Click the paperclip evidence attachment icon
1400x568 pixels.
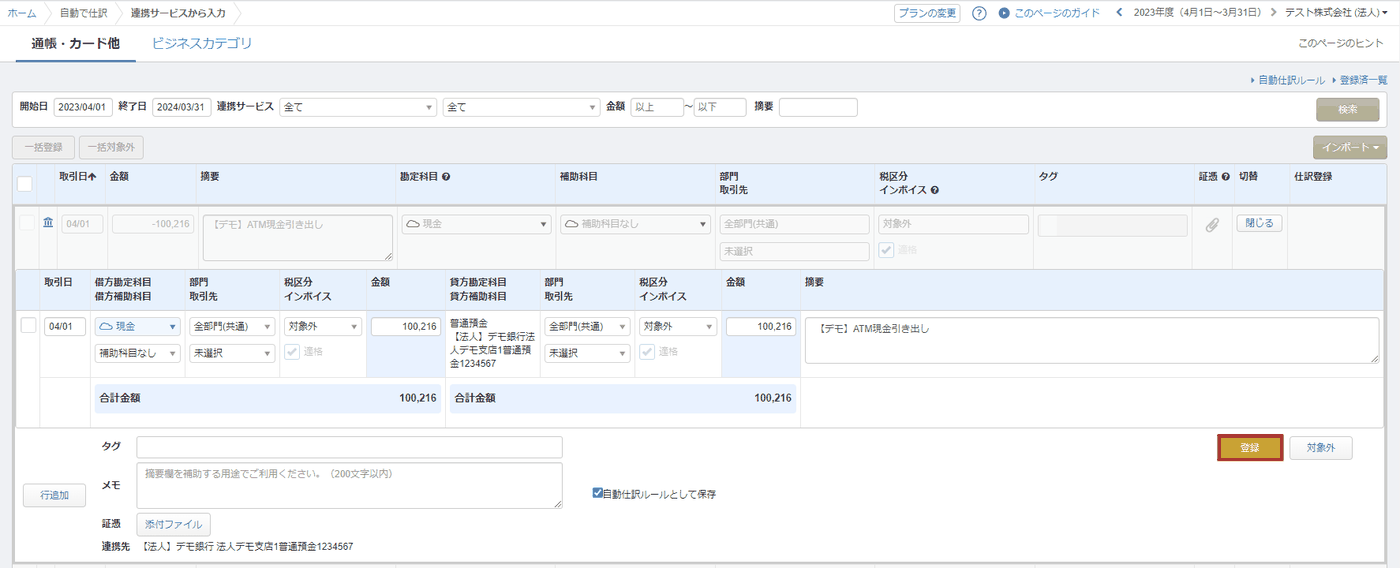coord(1212,225)
